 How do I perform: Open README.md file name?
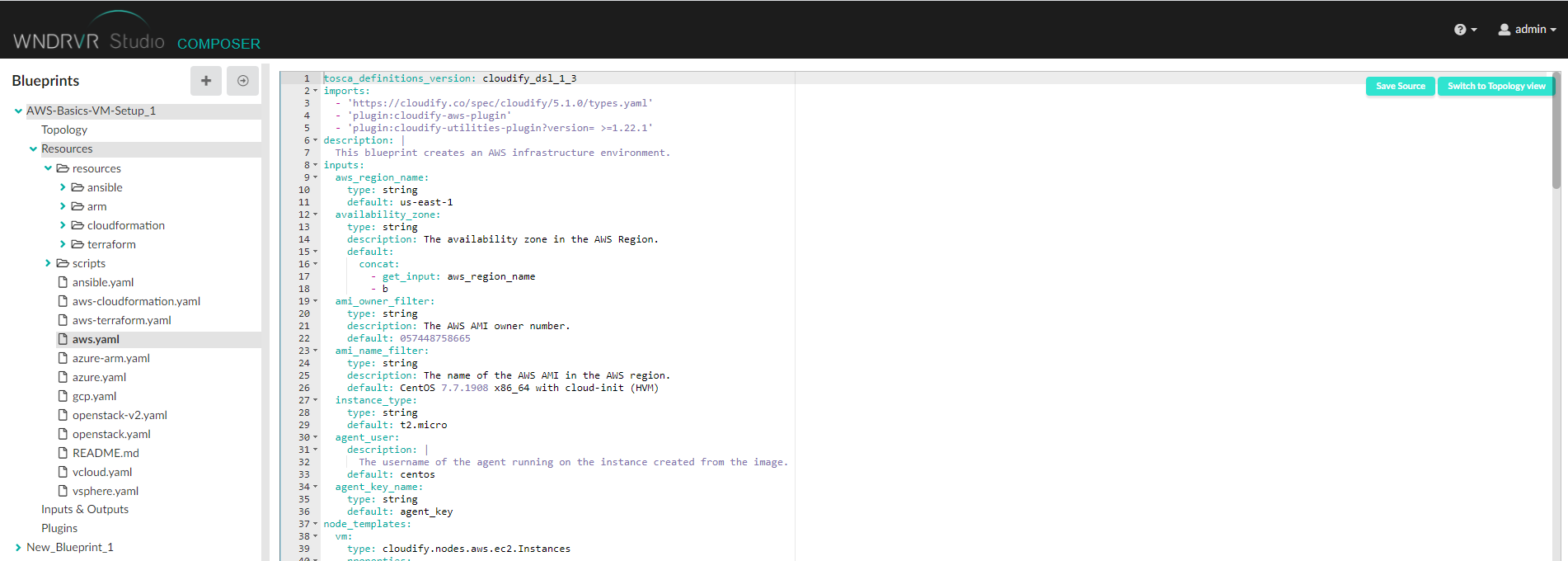click(x=106, y=453)
